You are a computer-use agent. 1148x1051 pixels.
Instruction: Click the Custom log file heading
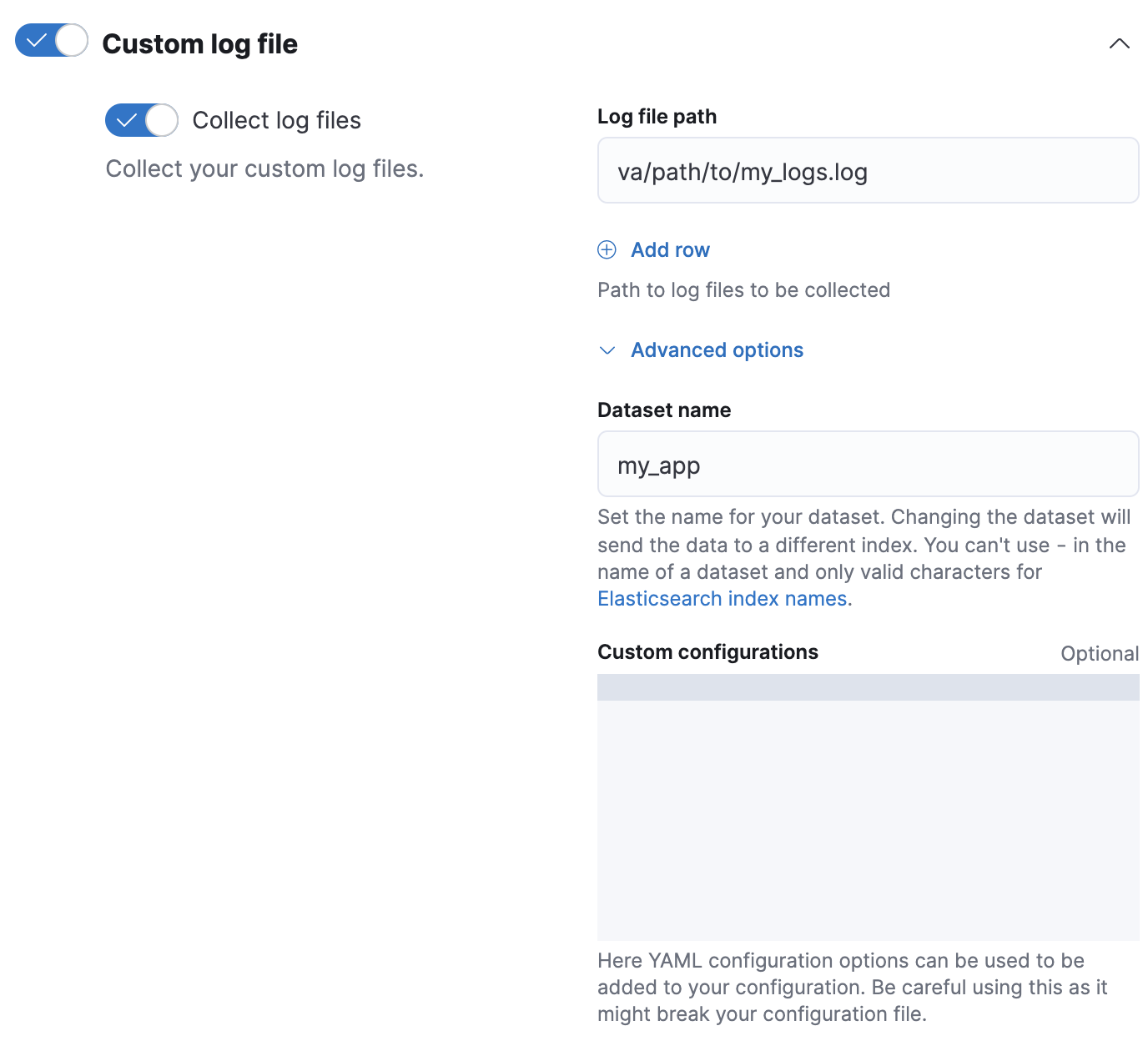[200, 43]
